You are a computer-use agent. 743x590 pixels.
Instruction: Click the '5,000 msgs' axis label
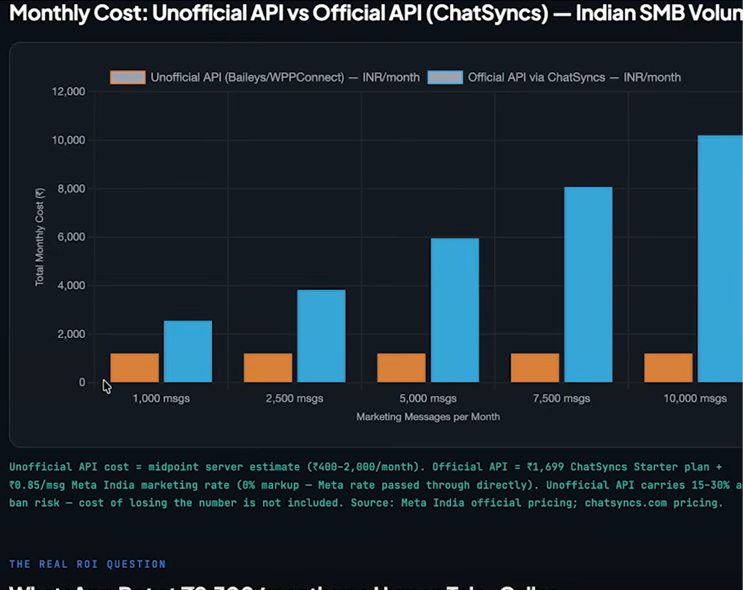click(x=428, y=399)
